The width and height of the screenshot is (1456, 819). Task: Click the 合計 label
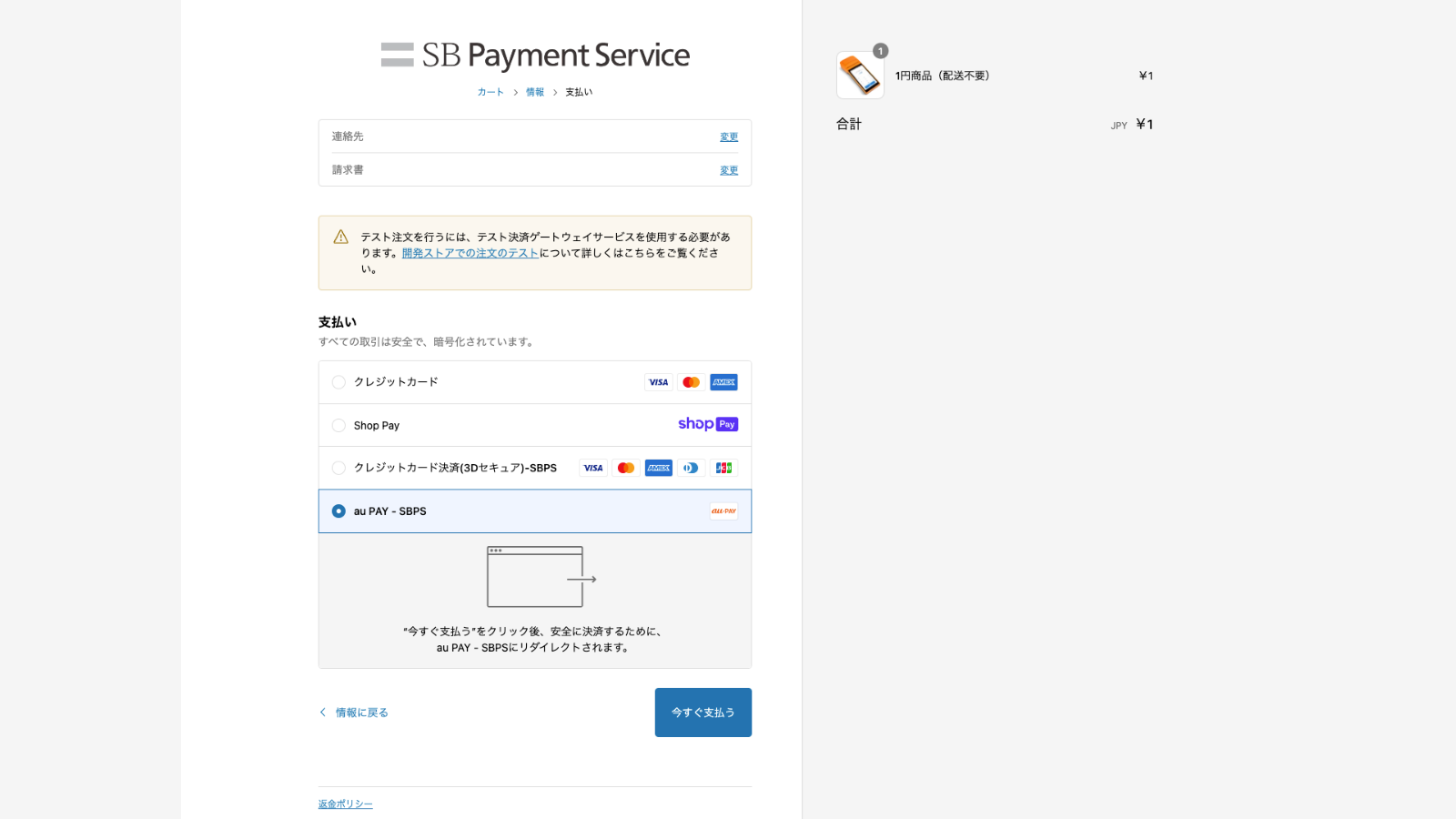[849, 124]
